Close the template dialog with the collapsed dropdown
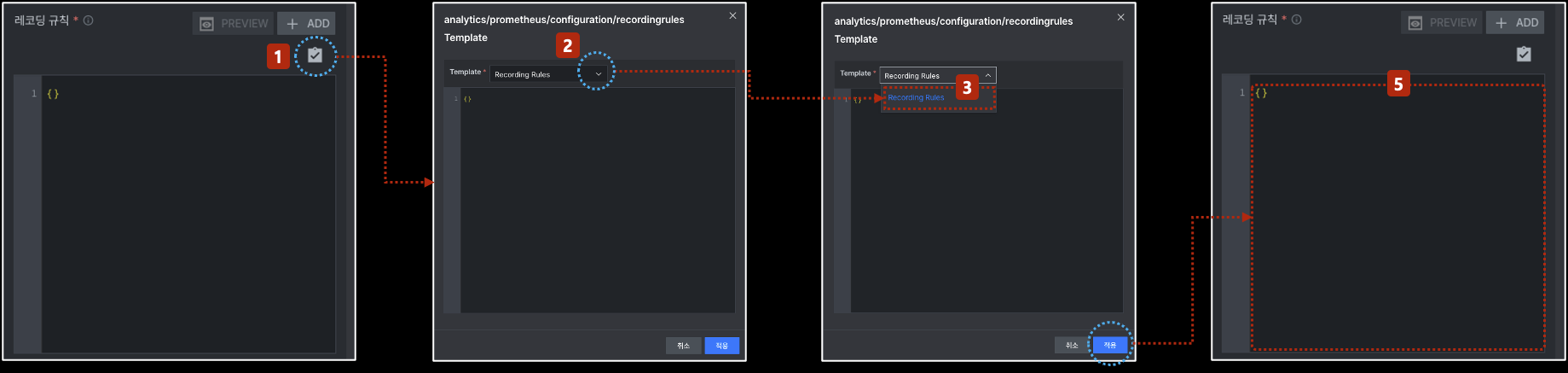The image size is (1568, 373). [x=732, y=15]
